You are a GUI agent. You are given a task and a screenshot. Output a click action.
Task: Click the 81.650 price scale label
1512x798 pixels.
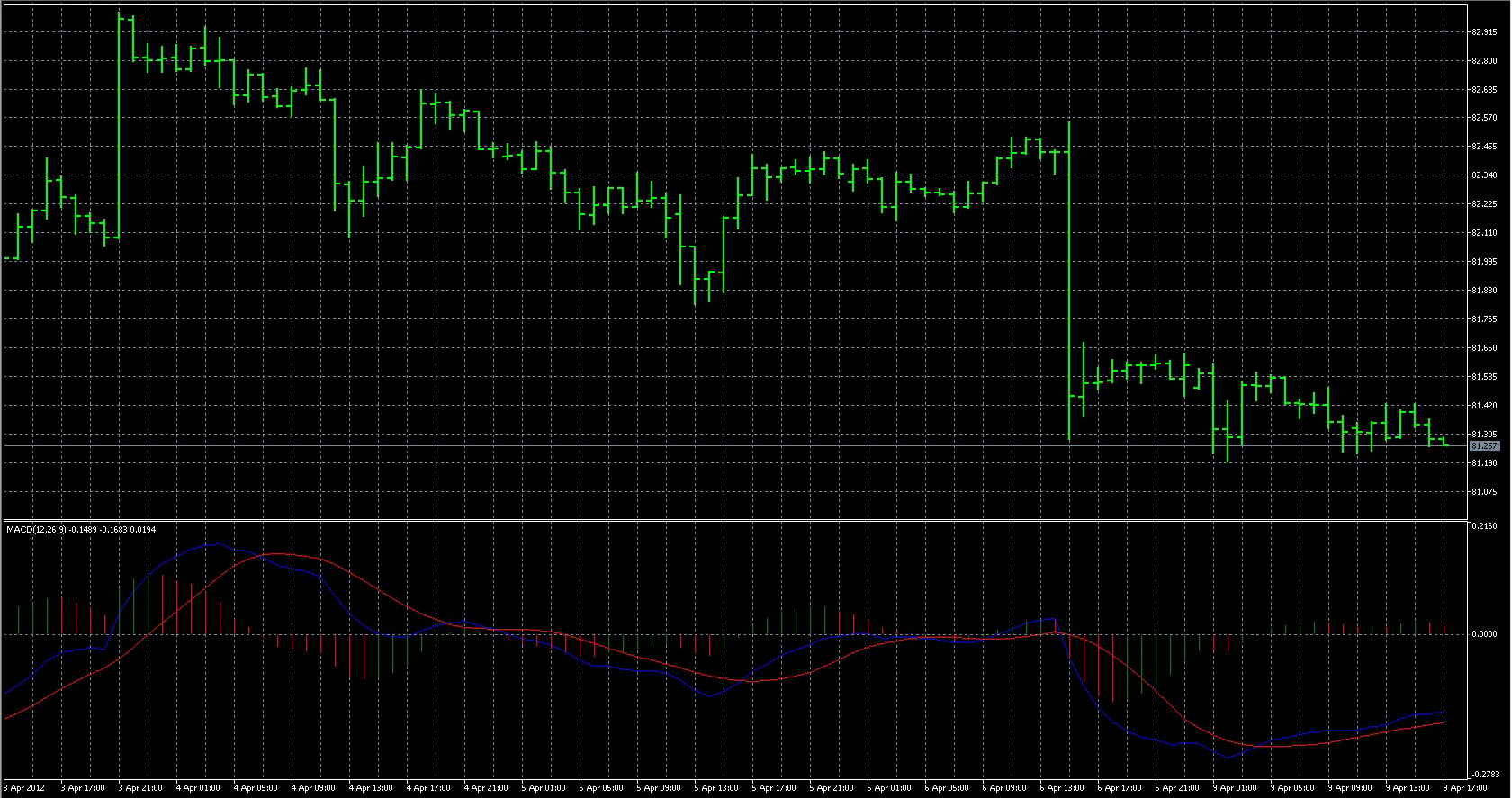pyautogui.click(x=1484, y=348)
